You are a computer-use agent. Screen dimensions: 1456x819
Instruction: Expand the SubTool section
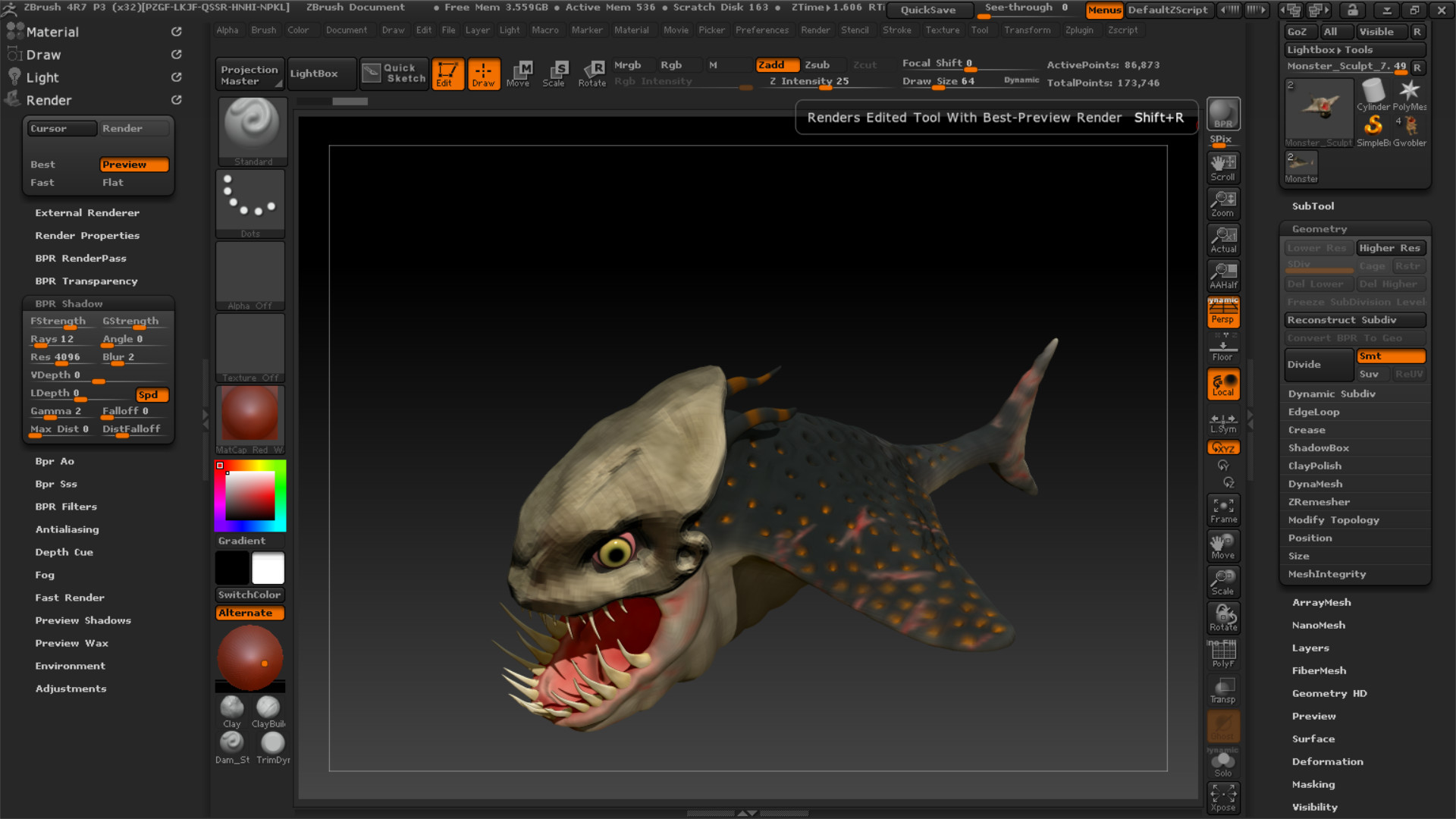[x=1313, y=206]
